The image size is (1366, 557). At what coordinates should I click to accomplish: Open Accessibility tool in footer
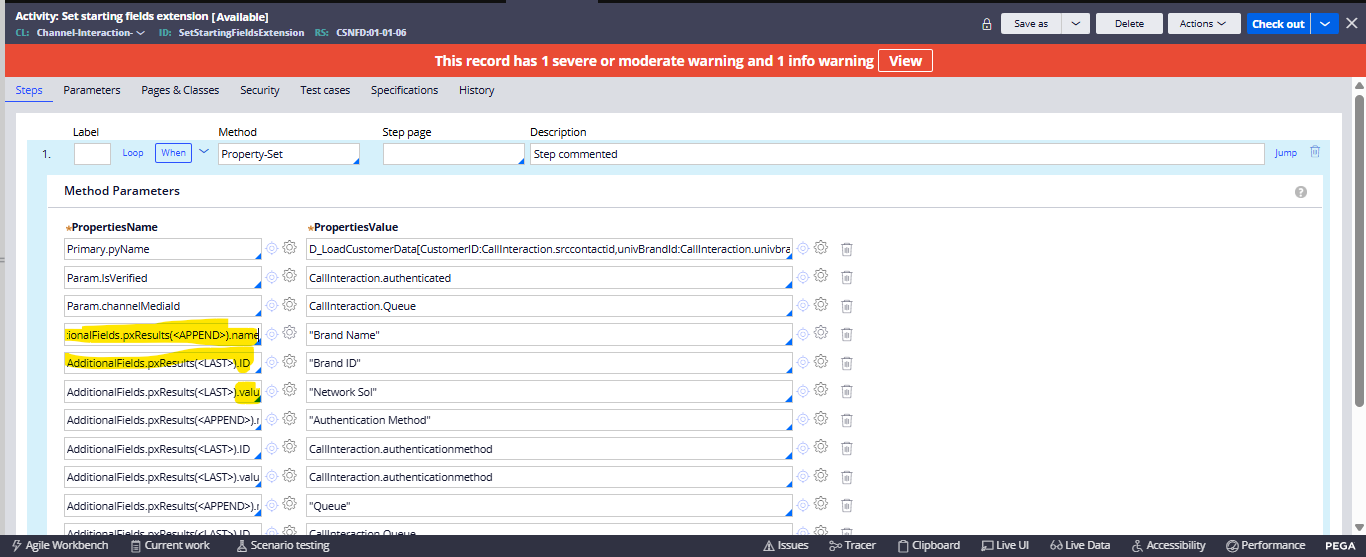tap(1168, 545)
